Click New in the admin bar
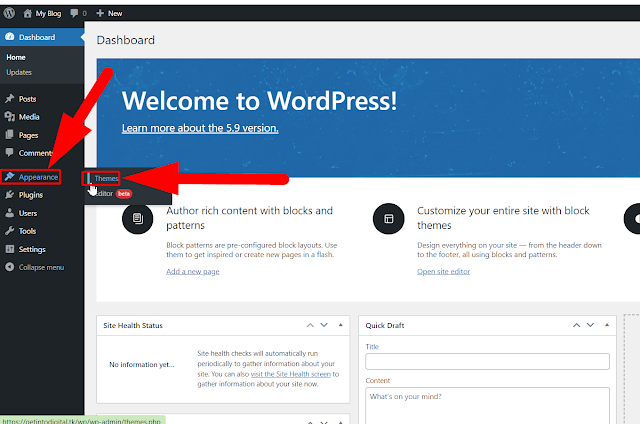640x424 pixels. [115, 13]
